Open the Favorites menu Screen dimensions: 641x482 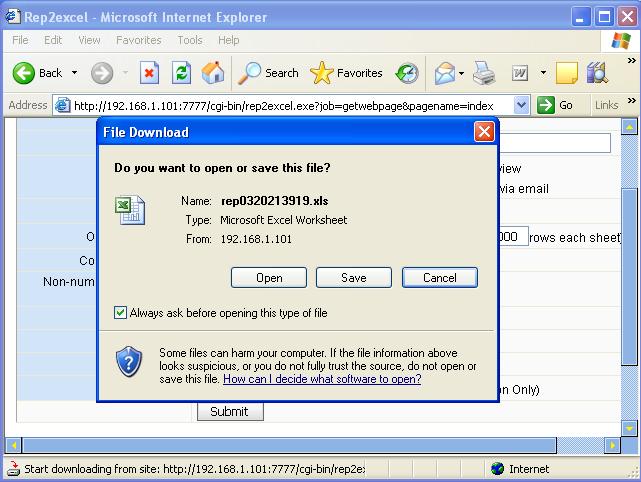click(139, 40)
